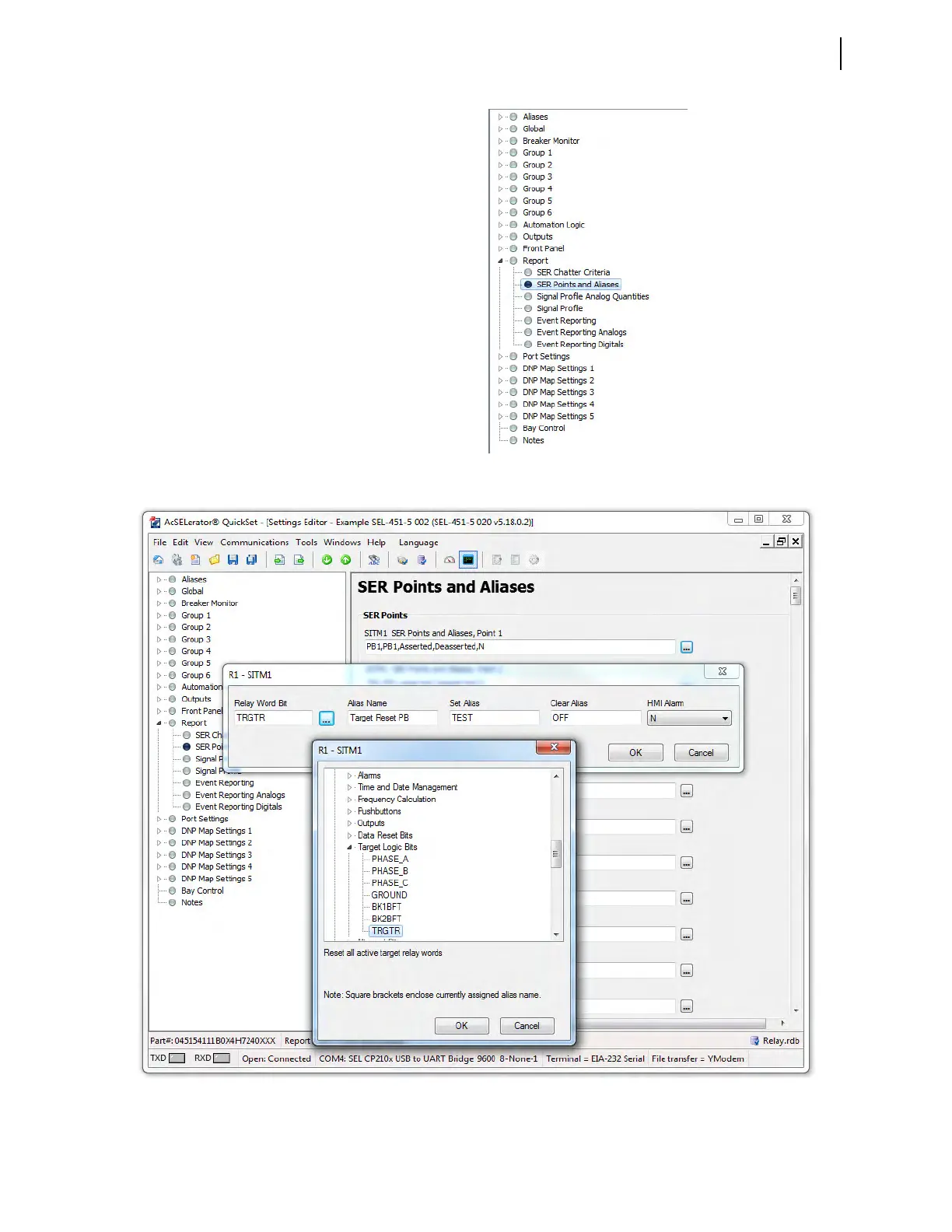Open settings with the yellow folder icon
Viewport: 952px width, 1232px height.
214,560
